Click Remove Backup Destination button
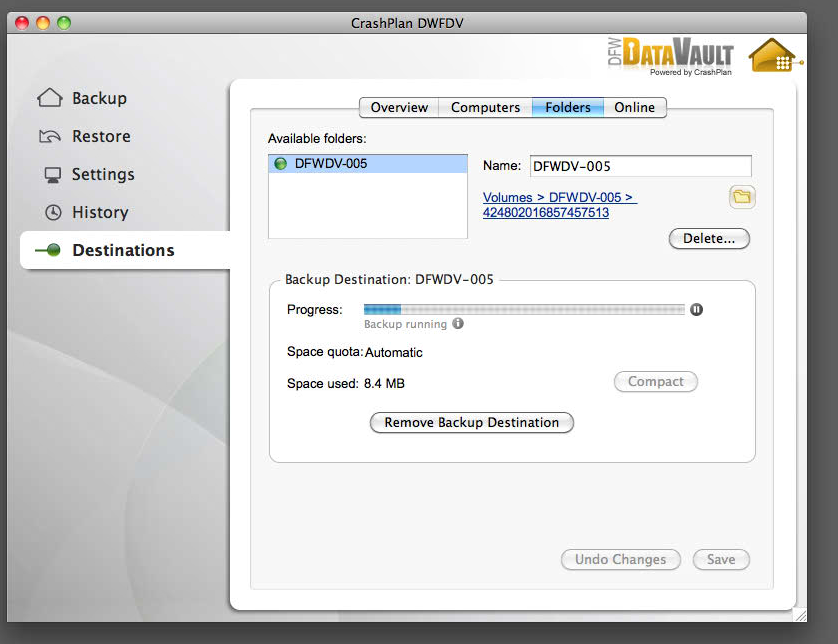Image resolution: width=838 pixels, height=644 pixels. tap(471, 423)
